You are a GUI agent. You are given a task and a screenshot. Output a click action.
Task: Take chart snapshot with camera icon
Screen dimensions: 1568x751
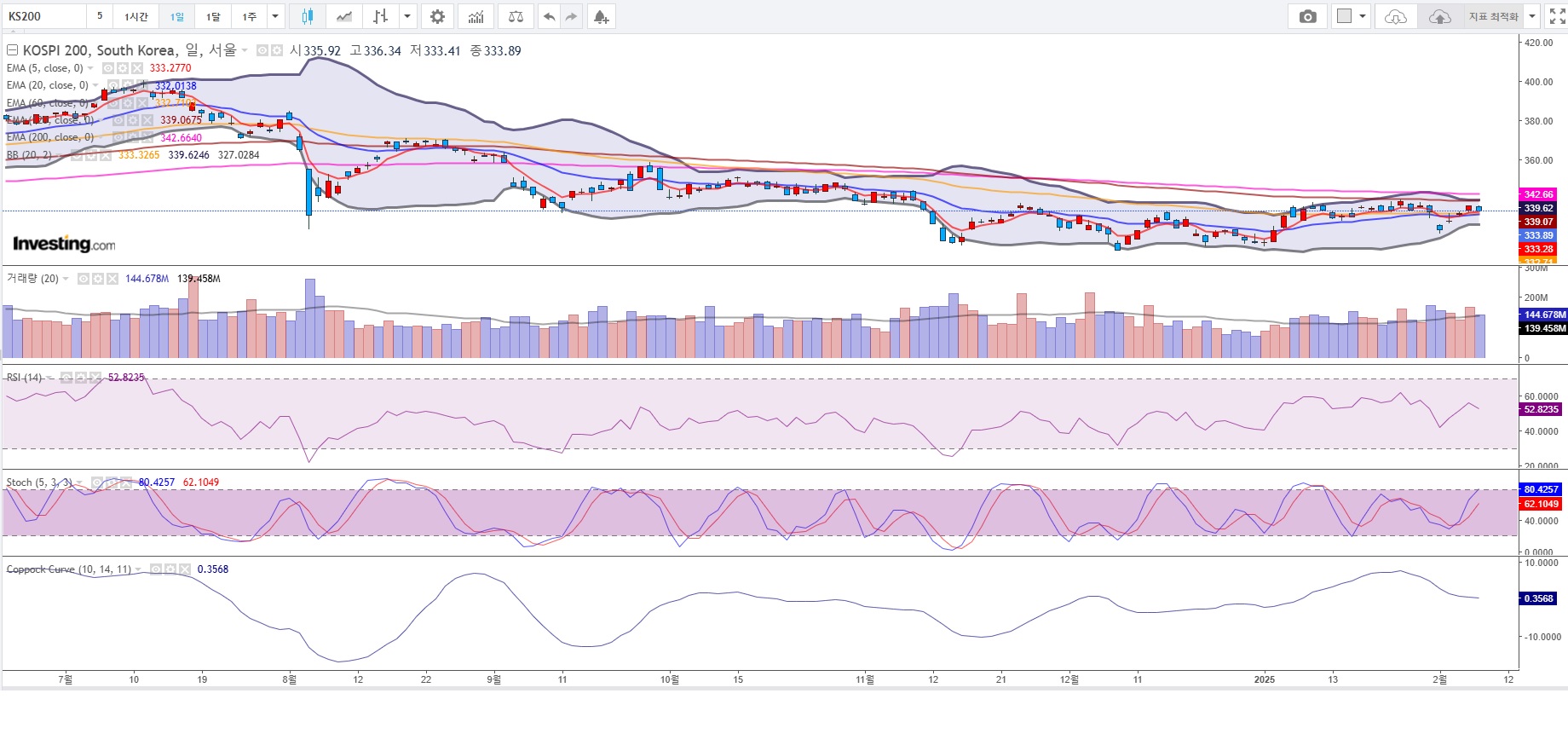click(x=1307, y=16)
